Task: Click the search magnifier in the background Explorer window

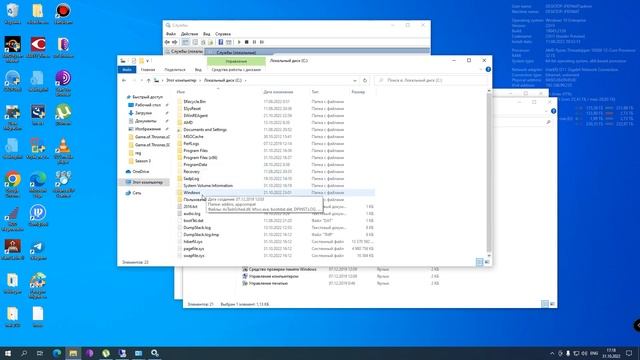Action: (548, 122)
